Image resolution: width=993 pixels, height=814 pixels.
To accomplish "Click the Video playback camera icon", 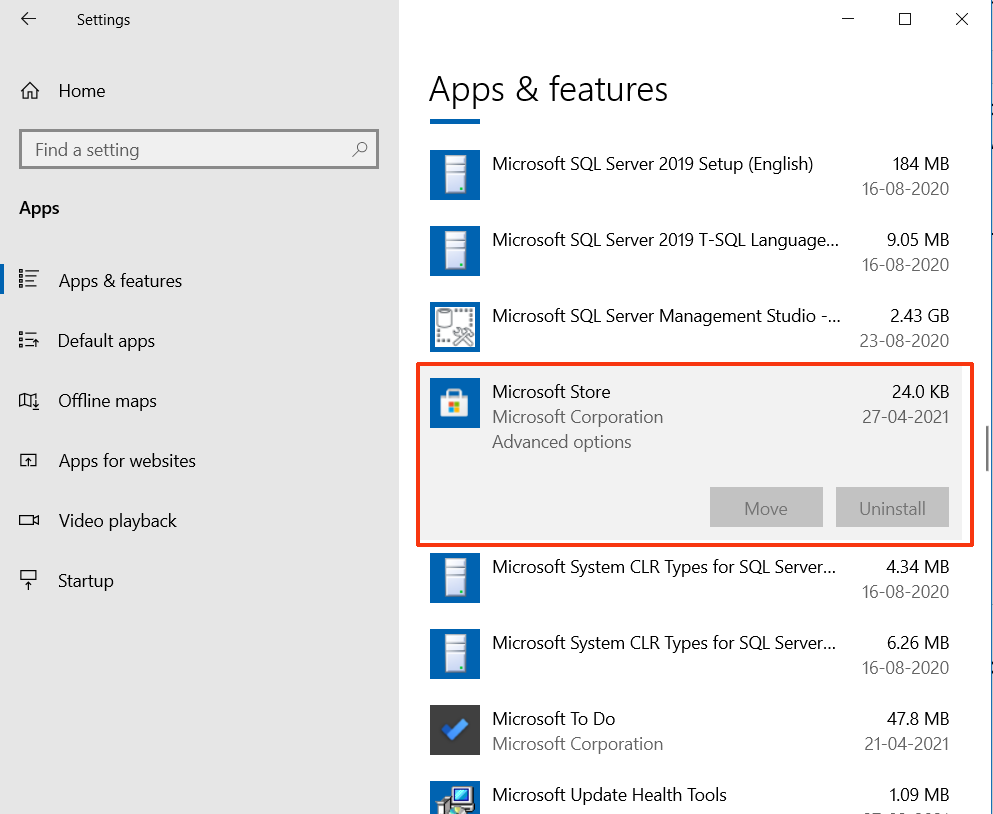I will [x=28, y=520].
